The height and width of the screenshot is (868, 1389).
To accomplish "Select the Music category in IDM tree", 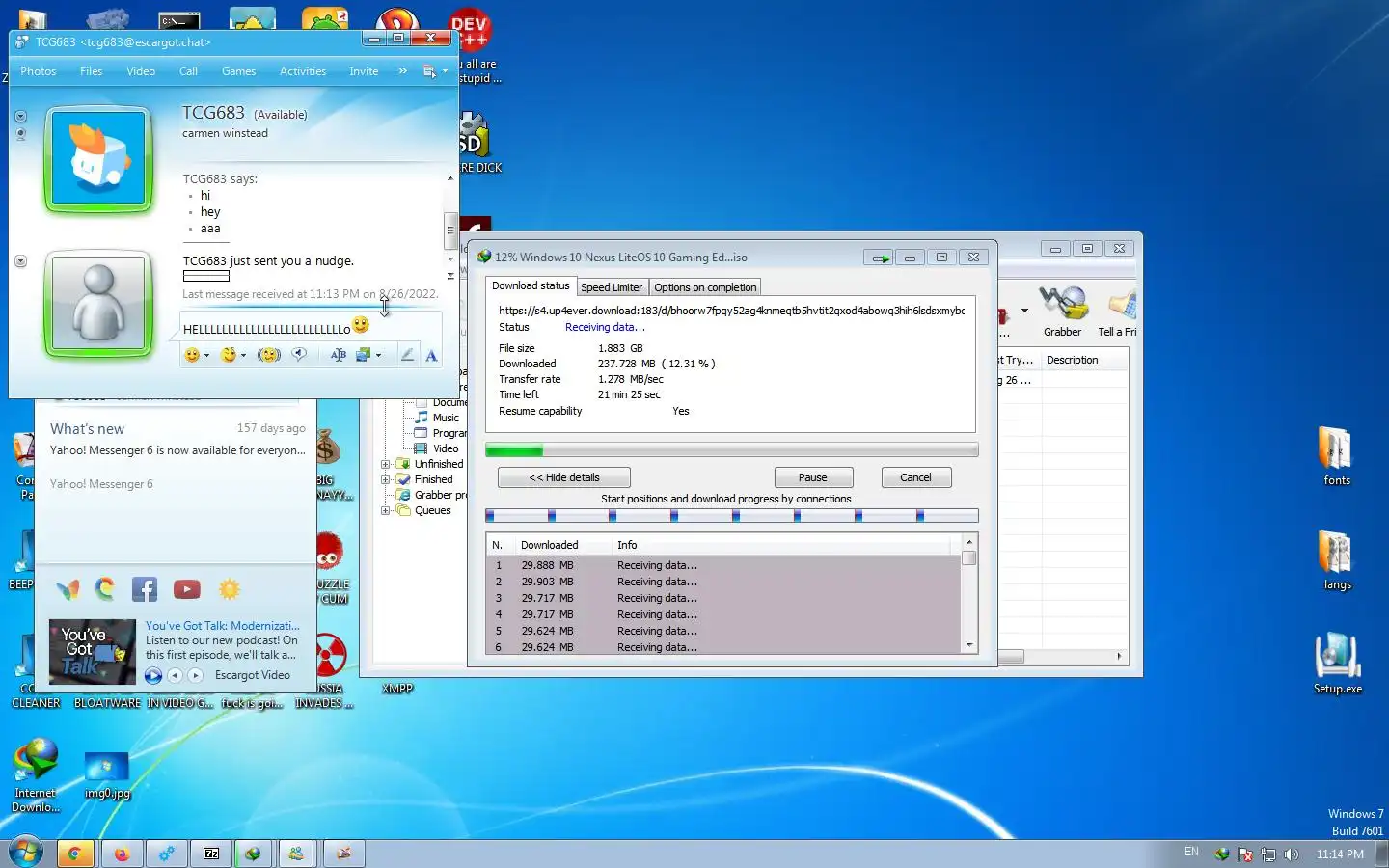I will tap(437, 418).
